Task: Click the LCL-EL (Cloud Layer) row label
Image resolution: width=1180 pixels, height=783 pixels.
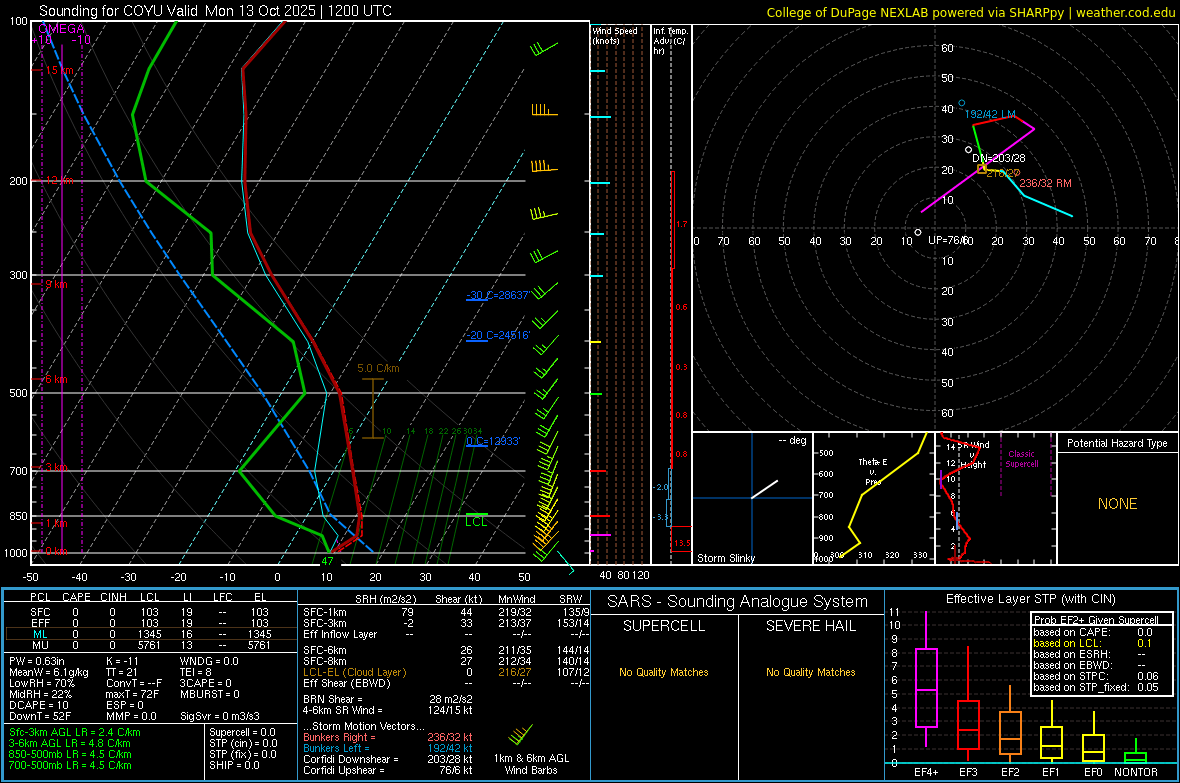Action: 354,672
